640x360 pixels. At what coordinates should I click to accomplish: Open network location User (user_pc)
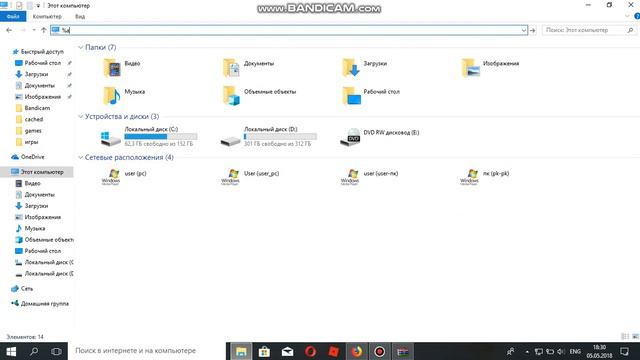click(250, 177)
